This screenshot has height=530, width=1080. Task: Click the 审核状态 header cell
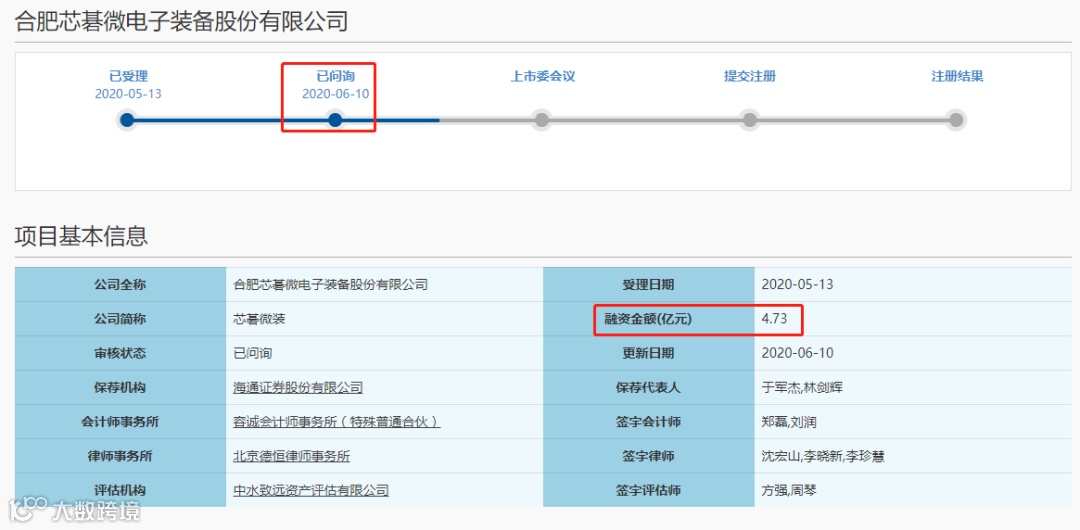(x=121, y=353)
